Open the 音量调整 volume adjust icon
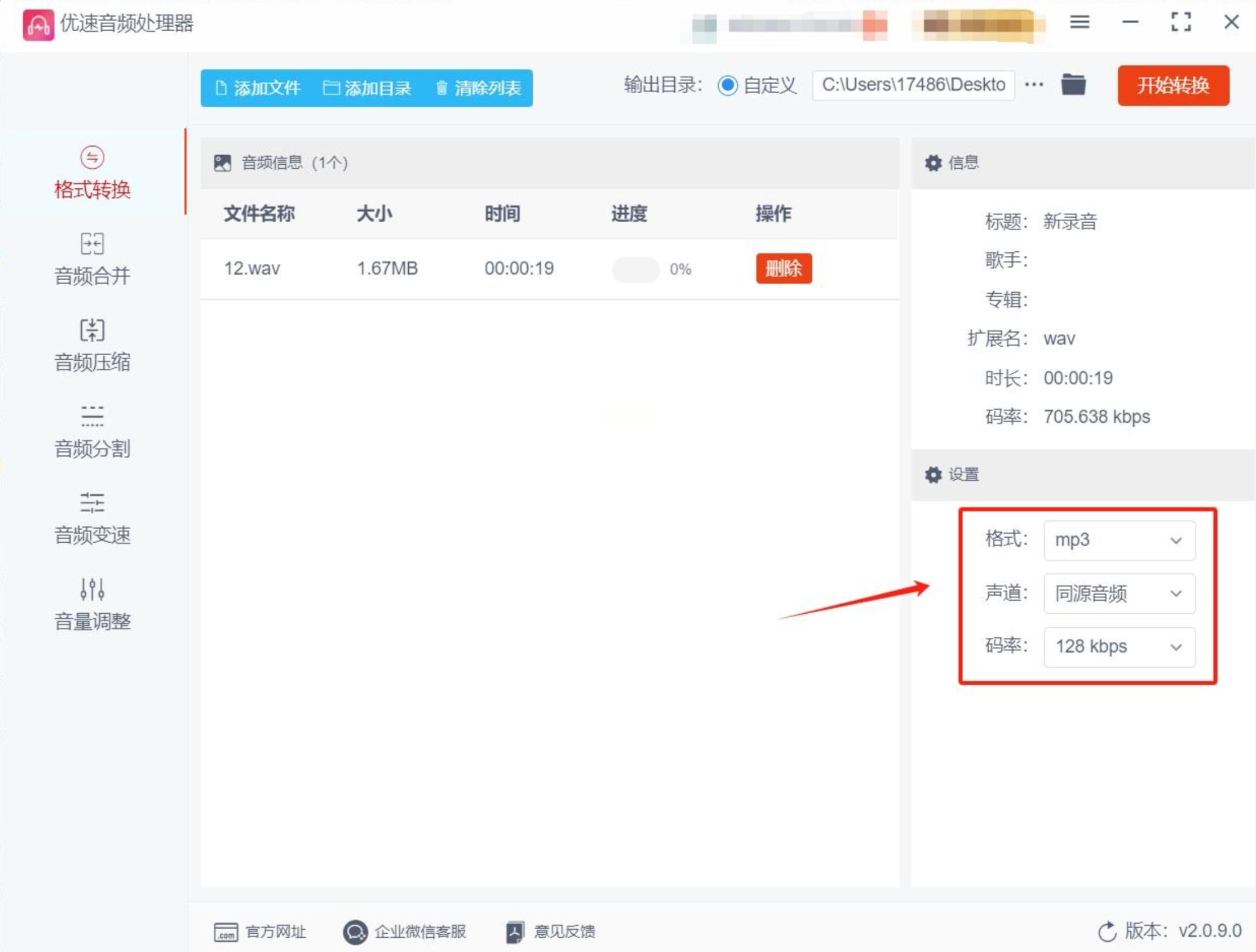The image size is (1256, 952). [92, 589]
